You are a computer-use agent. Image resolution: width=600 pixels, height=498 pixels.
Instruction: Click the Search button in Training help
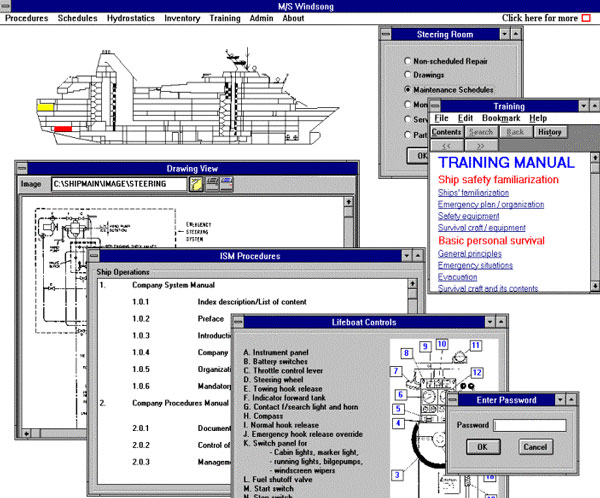tap(481, 132)
